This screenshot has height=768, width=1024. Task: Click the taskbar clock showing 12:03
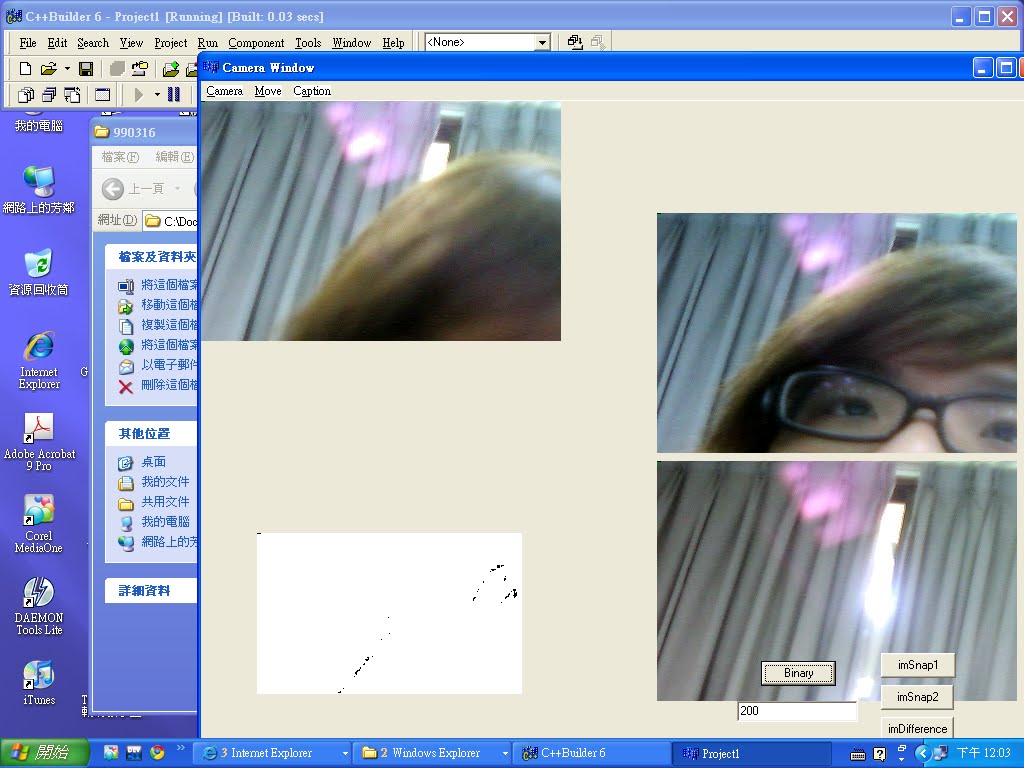click(x=983, y=754)
